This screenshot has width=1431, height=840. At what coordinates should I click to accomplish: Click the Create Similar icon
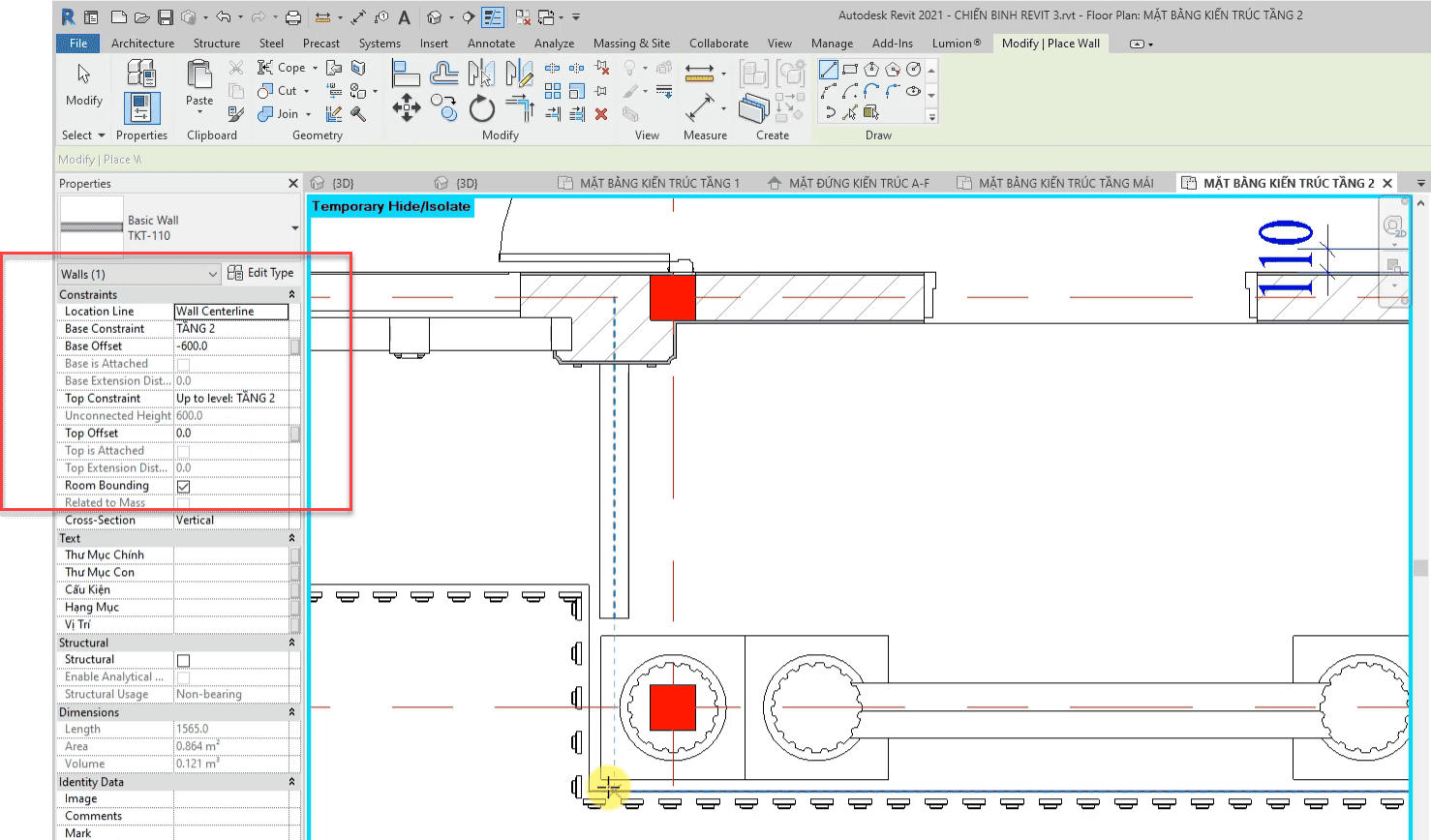click(753, 107)
